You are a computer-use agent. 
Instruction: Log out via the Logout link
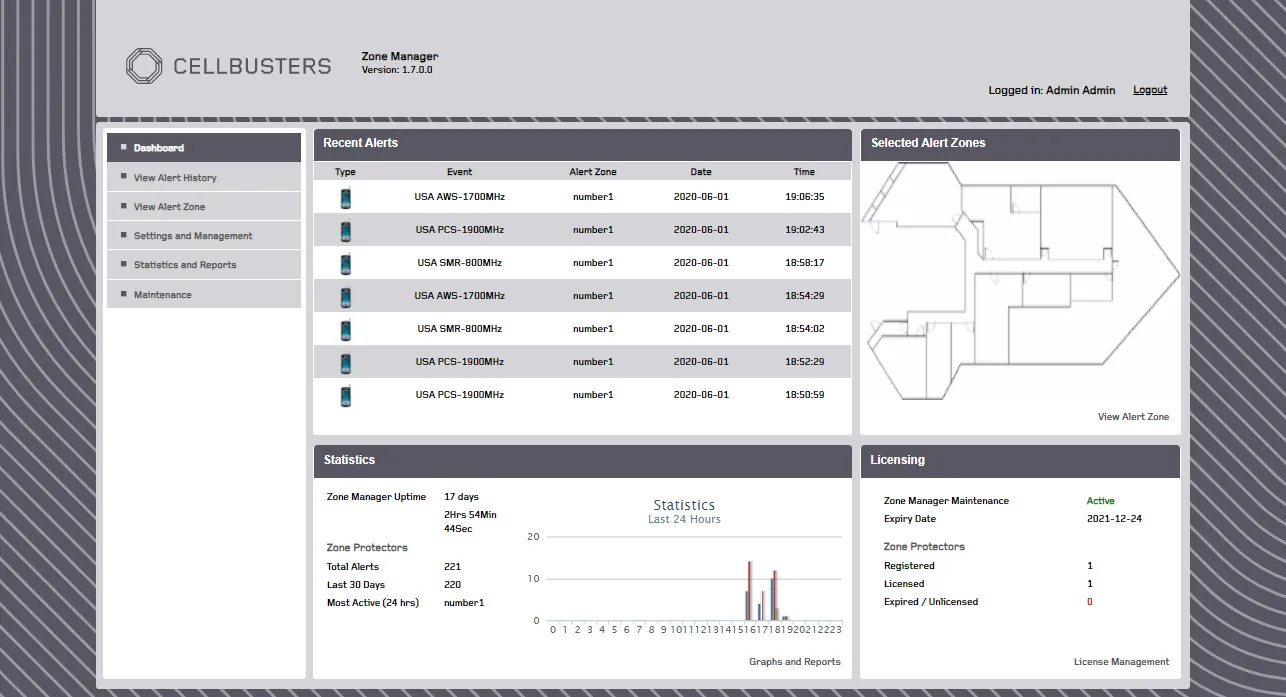[1150, 90]
